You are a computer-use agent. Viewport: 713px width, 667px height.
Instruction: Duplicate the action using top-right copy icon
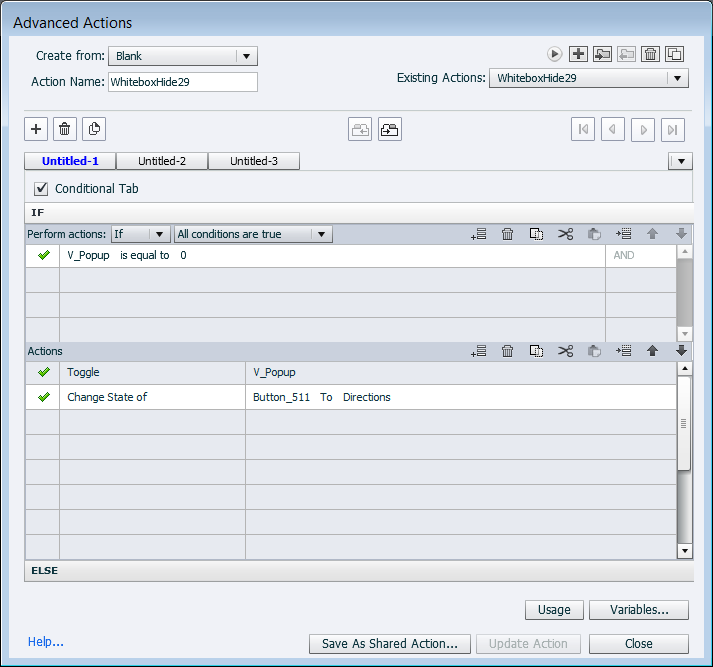(675, 54)
